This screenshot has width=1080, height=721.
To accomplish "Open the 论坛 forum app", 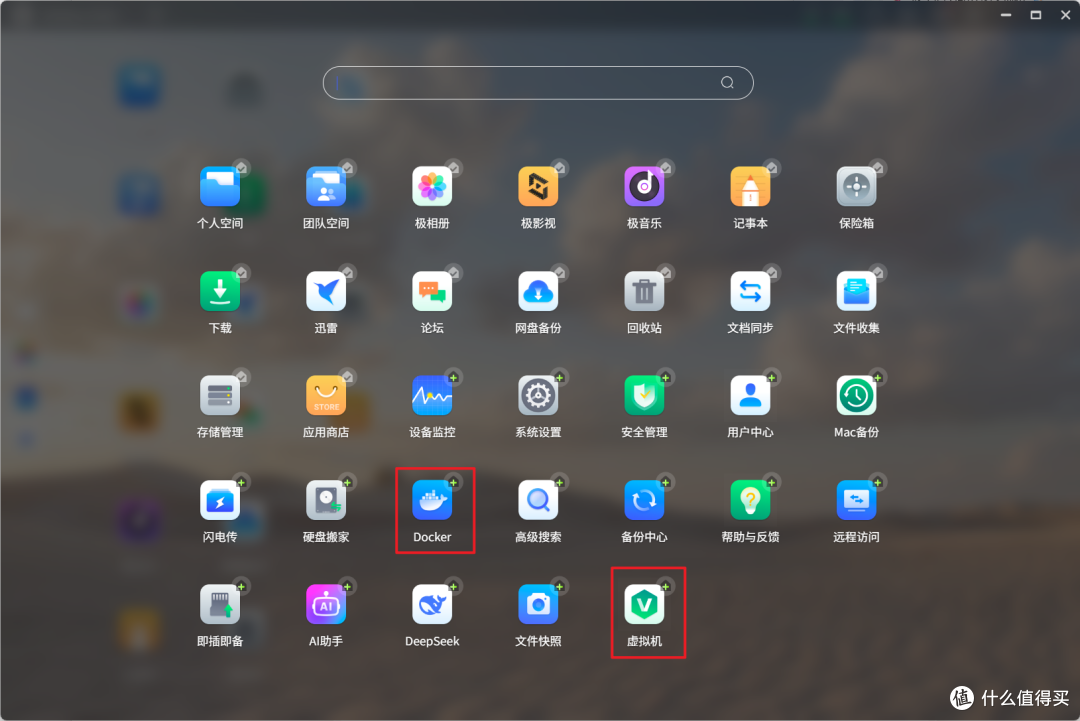I will tap(432, 291).
